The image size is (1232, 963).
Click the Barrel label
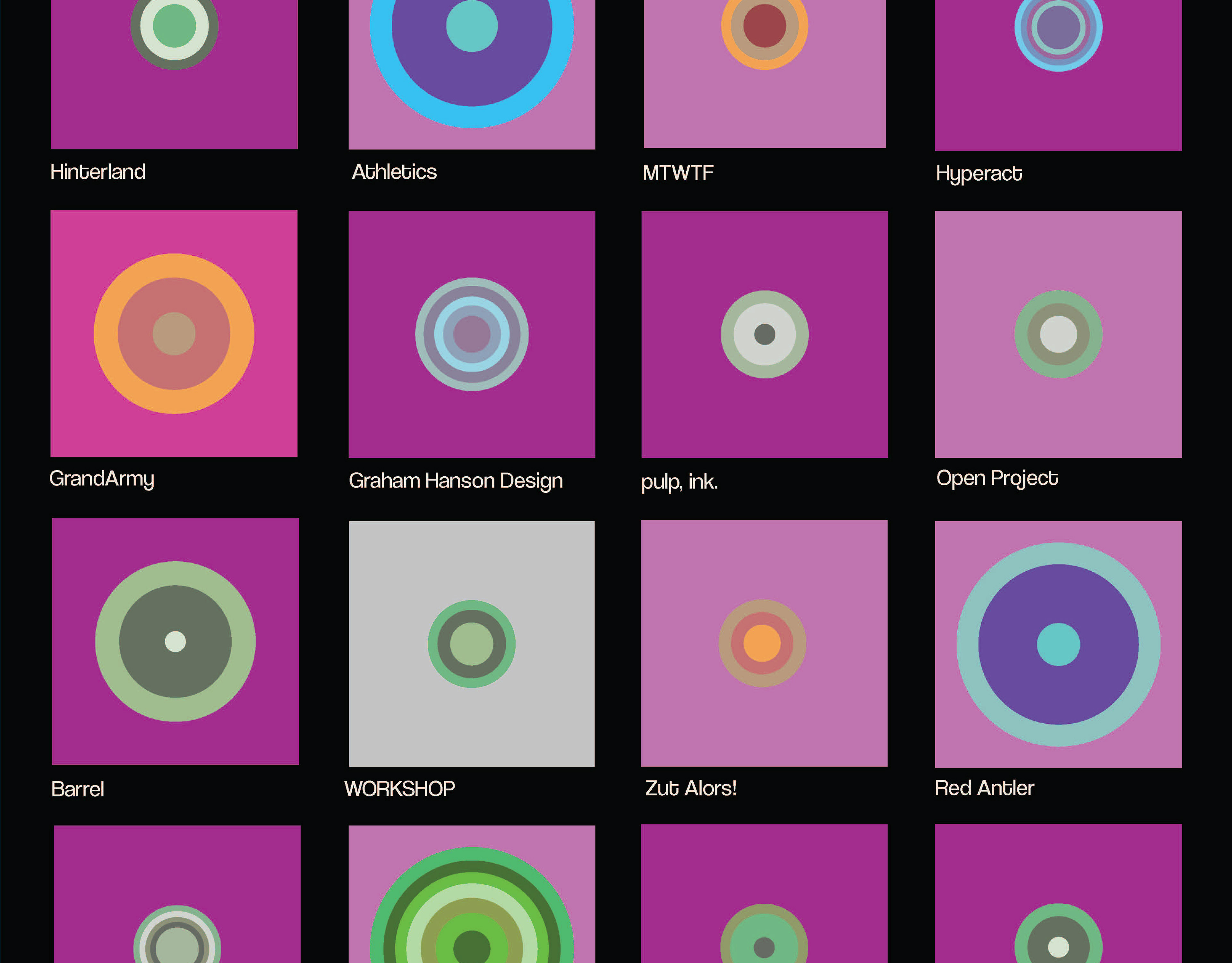point(78,789)
